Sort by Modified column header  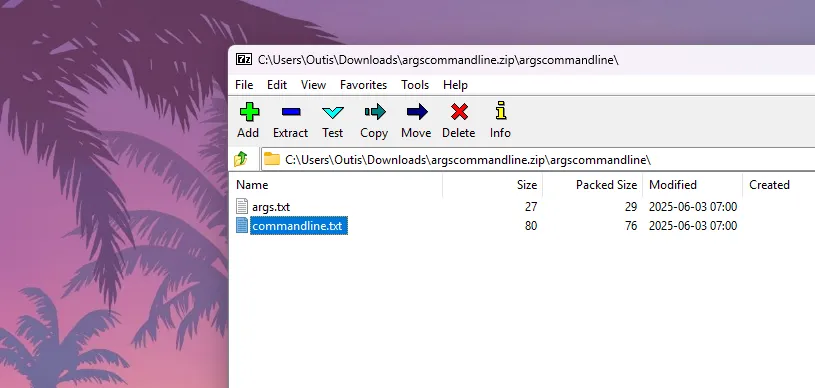point(692,185)
